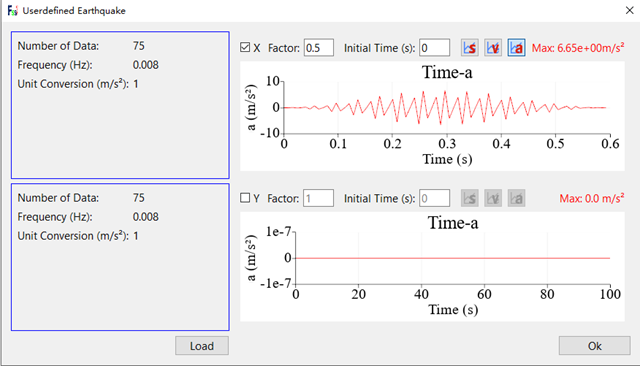Screen dimensions: 640x366
Task: Click the Y Initial Time field
Action: [435, 198]
